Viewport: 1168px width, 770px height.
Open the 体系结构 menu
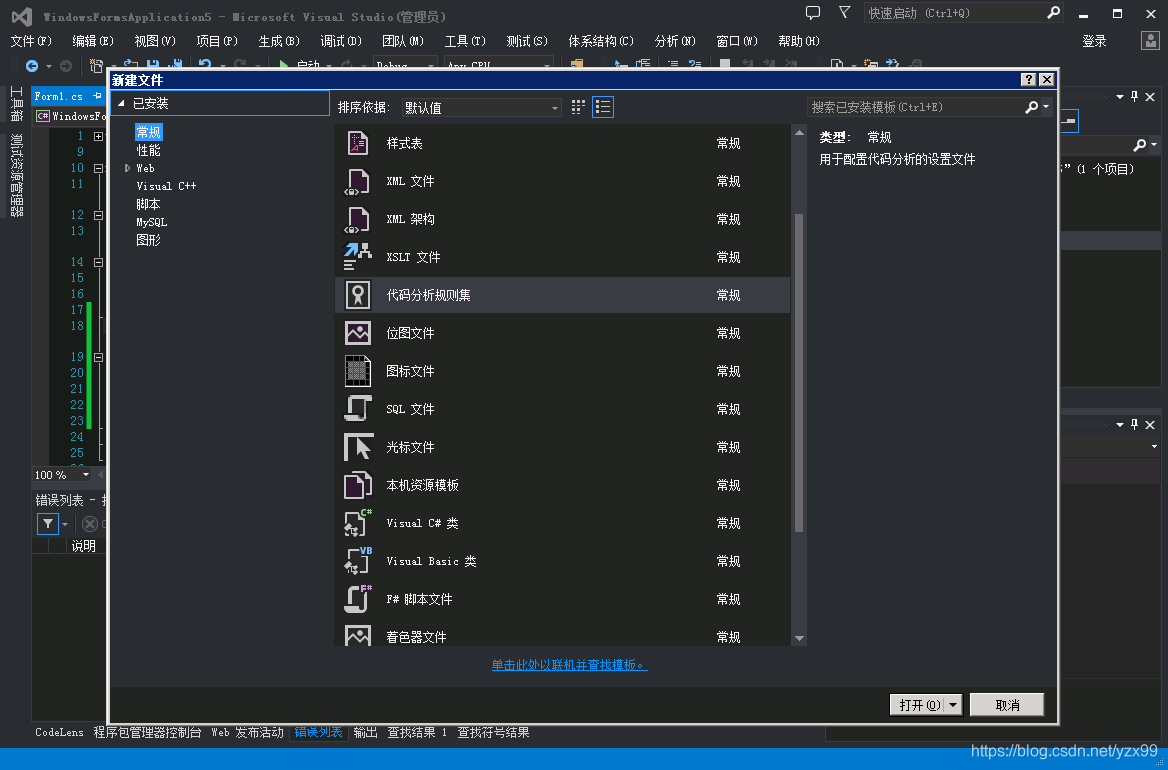pos(601,41)
